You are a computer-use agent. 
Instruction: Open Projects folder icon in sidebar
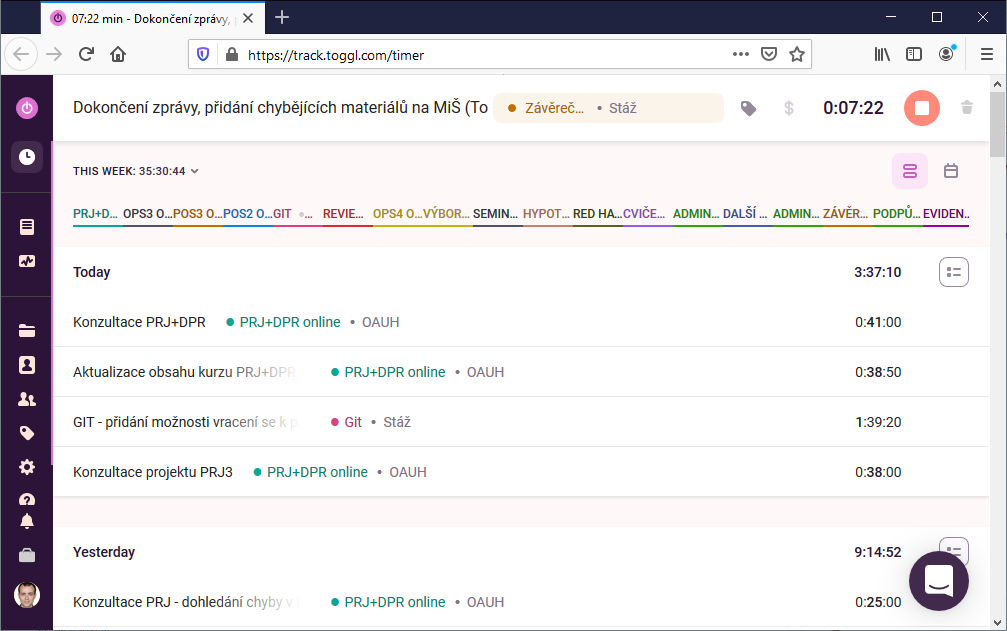click(x=27, y=331)
